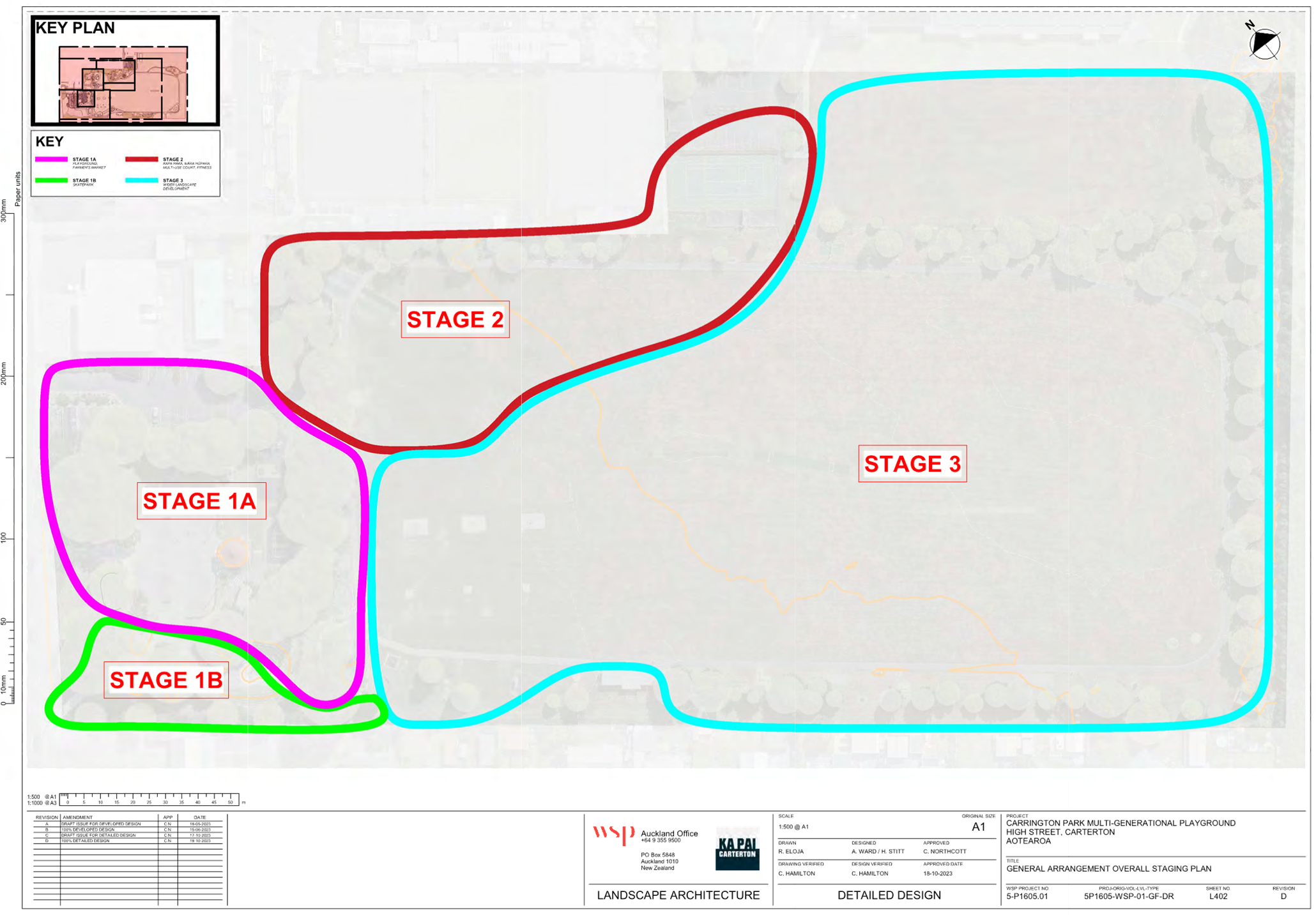This screenshot has width=1316, height=915.
Task: Click the red Stage 2 key swatch
Action: (142, 160)
